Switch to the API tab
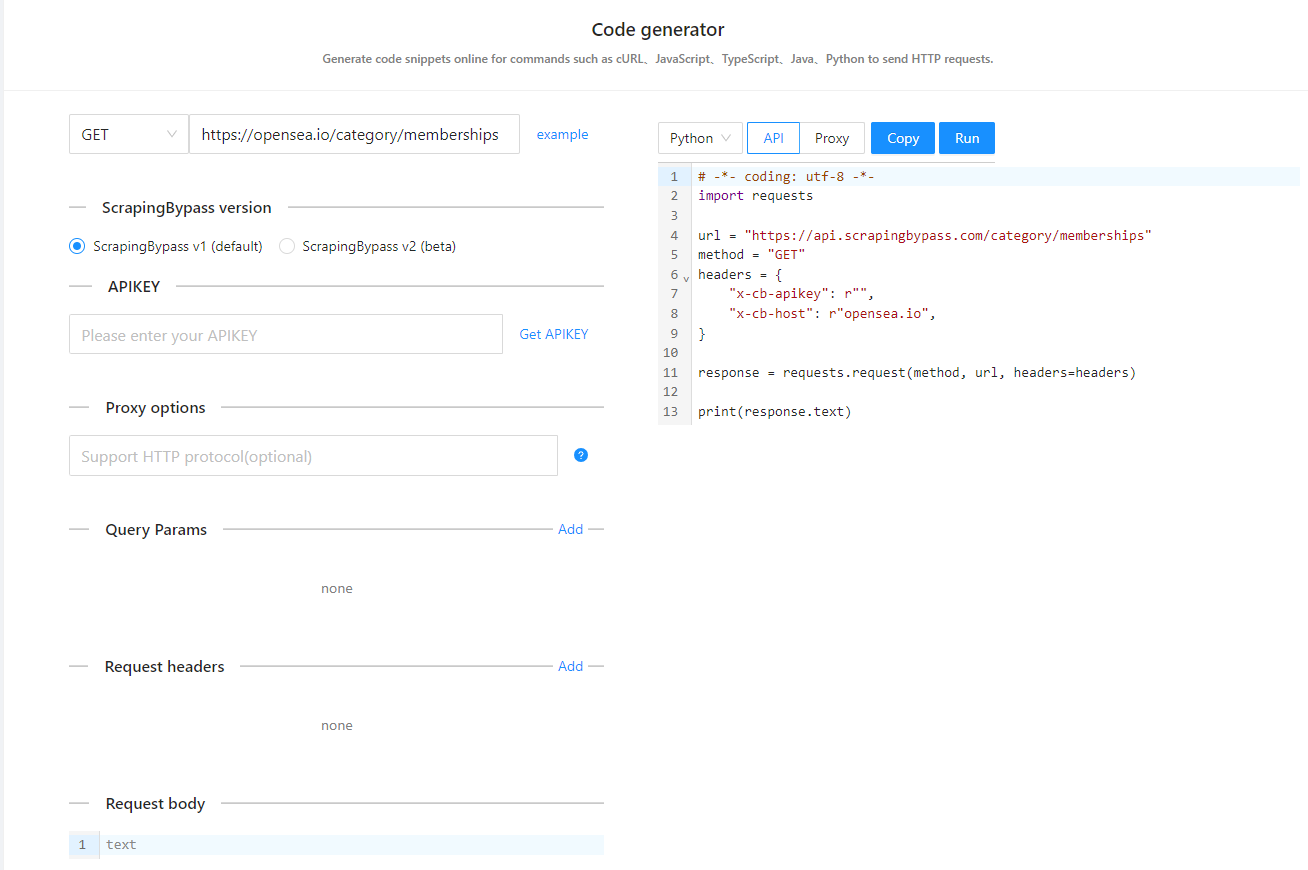The height and width of the screenshot is (870, 1308). [773, 138]
